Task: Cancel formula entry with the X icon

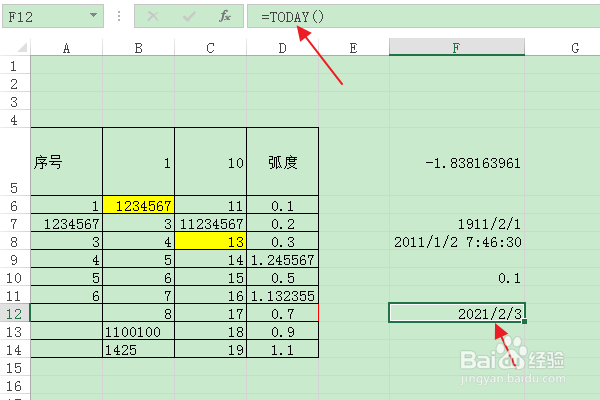Action: pyautogui.click(x=153, y=16)
